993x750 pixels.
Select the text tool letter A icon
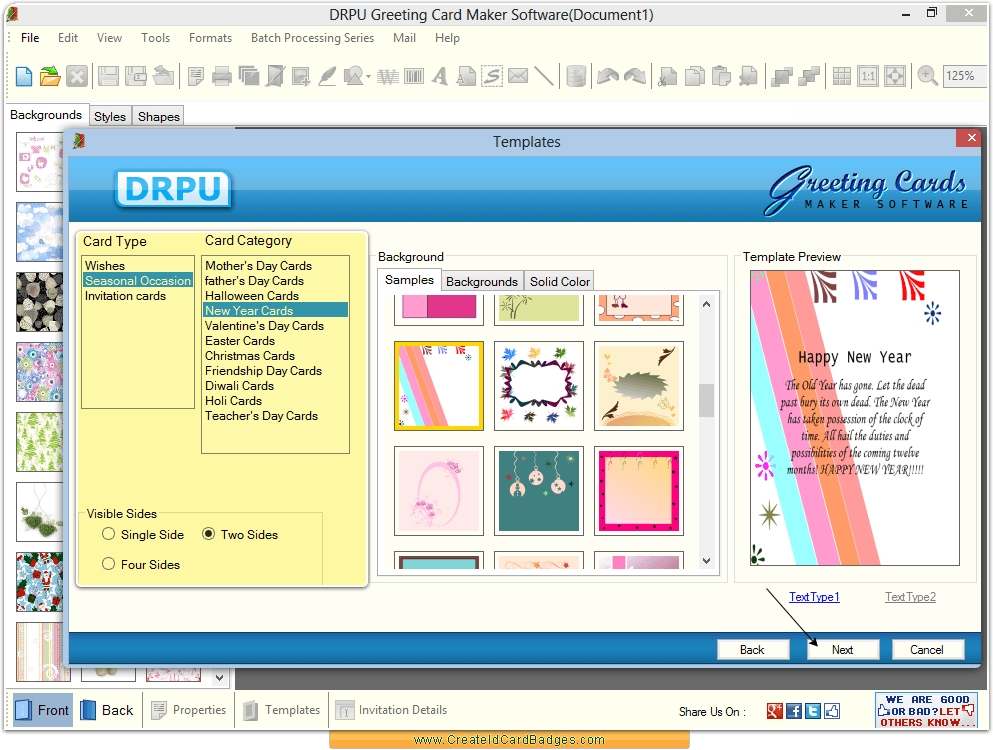pyautogui.click(x=440, y=77)
